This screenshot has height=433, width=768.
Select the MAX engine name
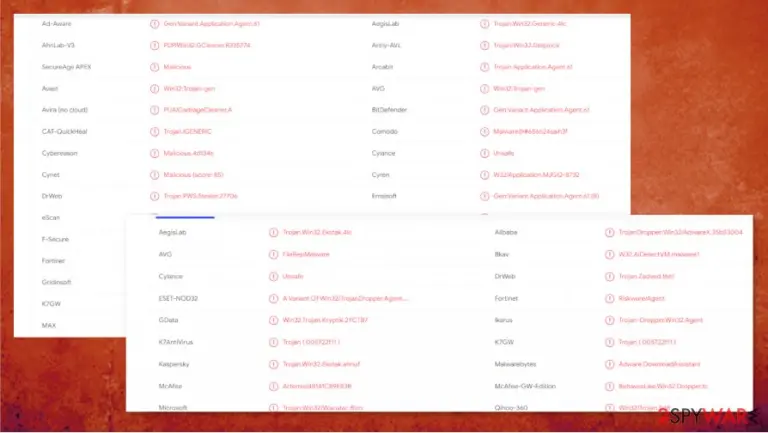[48, 325]
